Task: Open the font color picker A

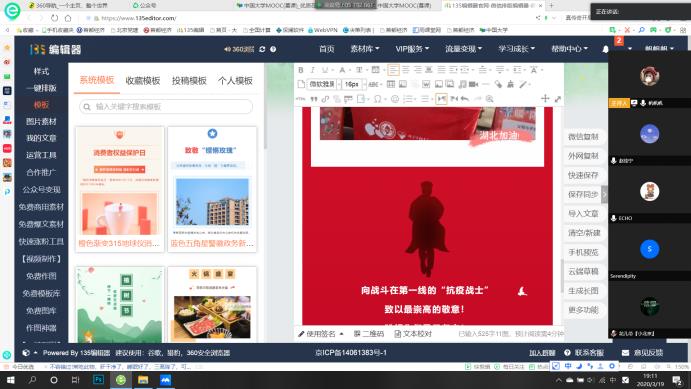Action: tap(342, 70)
